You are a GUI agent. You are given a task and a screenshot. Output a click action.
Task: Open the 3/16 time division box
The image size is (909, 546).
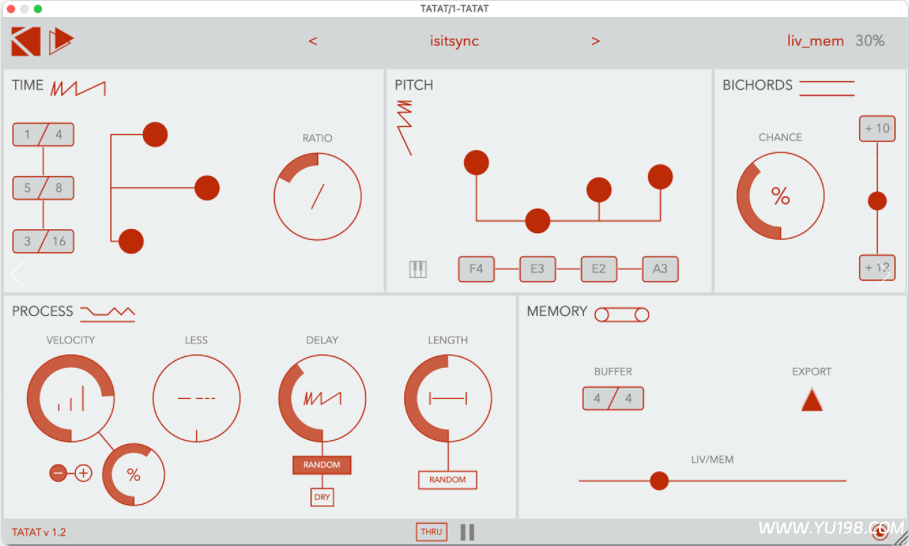pyautogui.click(x=43, y=241)
